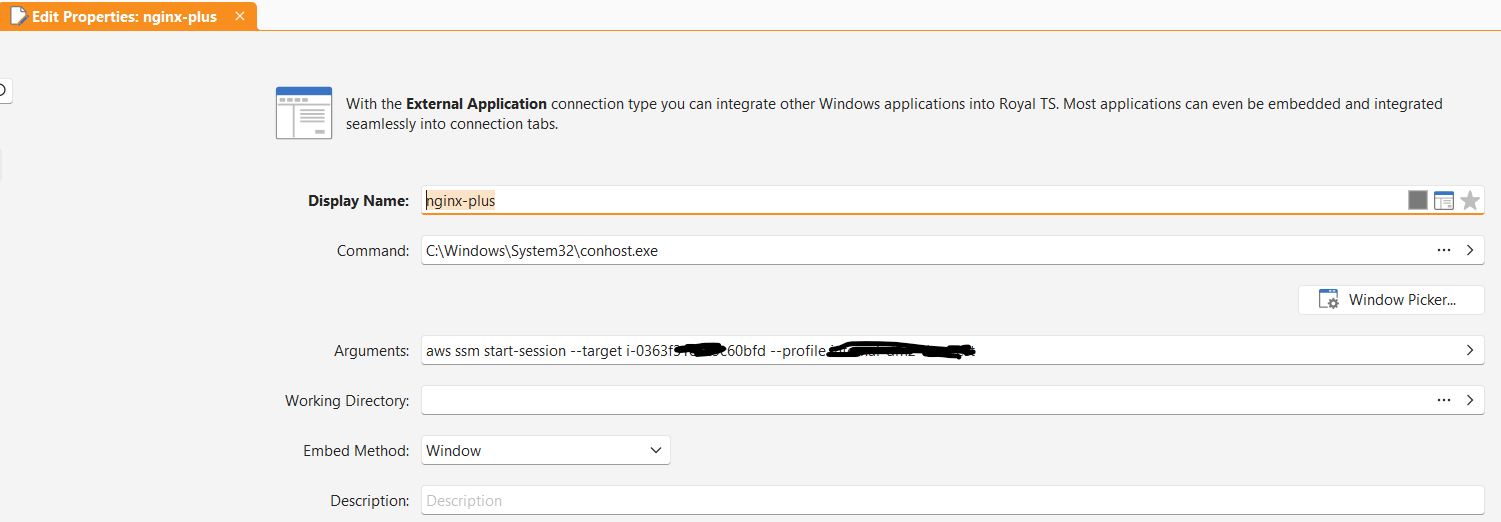The image size is (1501, 522).
Task: Expand the Arguments field arrow
Action: coord(1469,350)
